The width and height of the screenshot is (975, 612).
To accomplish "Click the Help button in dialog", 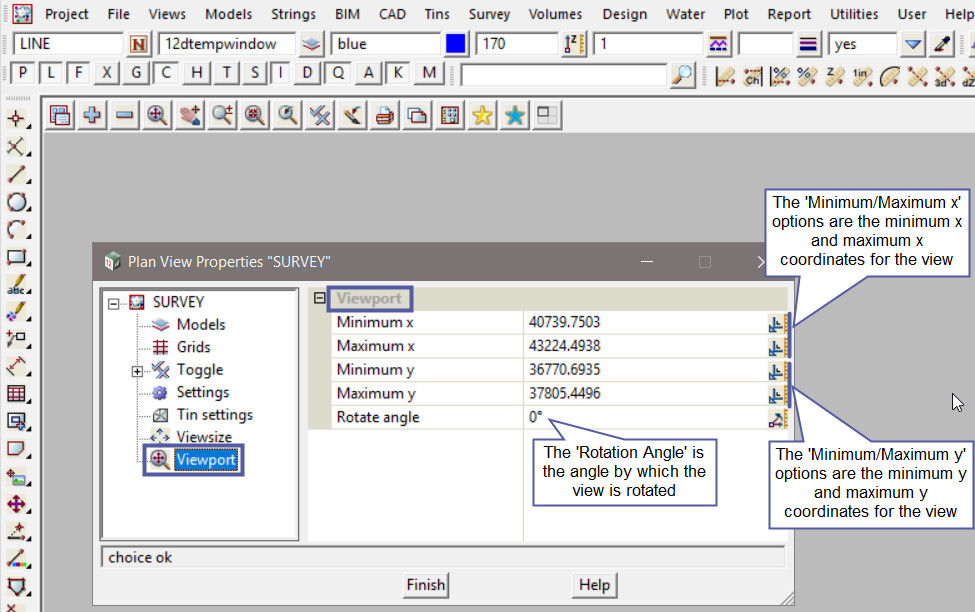I will [594, 585].
